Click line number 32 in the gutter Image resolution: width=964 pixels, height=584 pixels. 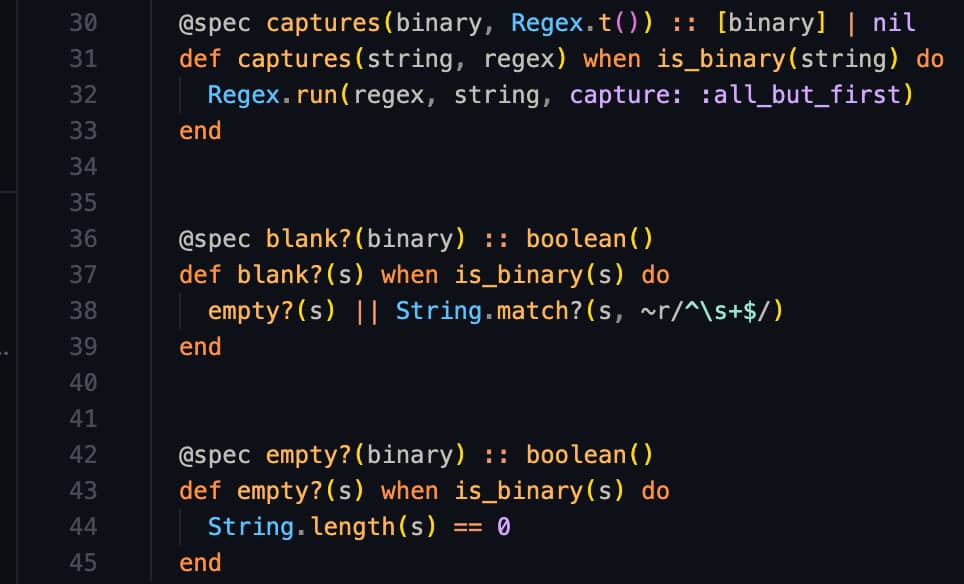tap(83, 95)
